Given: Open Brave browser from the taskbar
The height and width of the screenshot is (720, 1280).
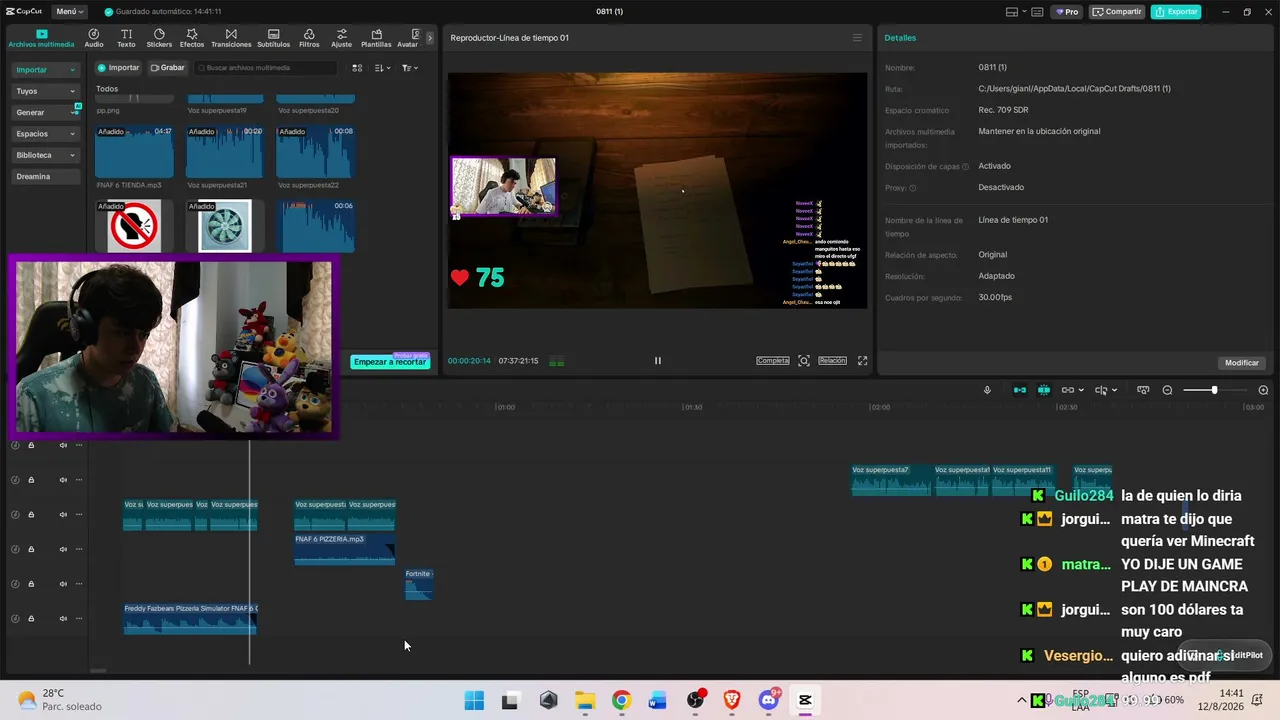Looking at the screenshot, I should point(732,700).
